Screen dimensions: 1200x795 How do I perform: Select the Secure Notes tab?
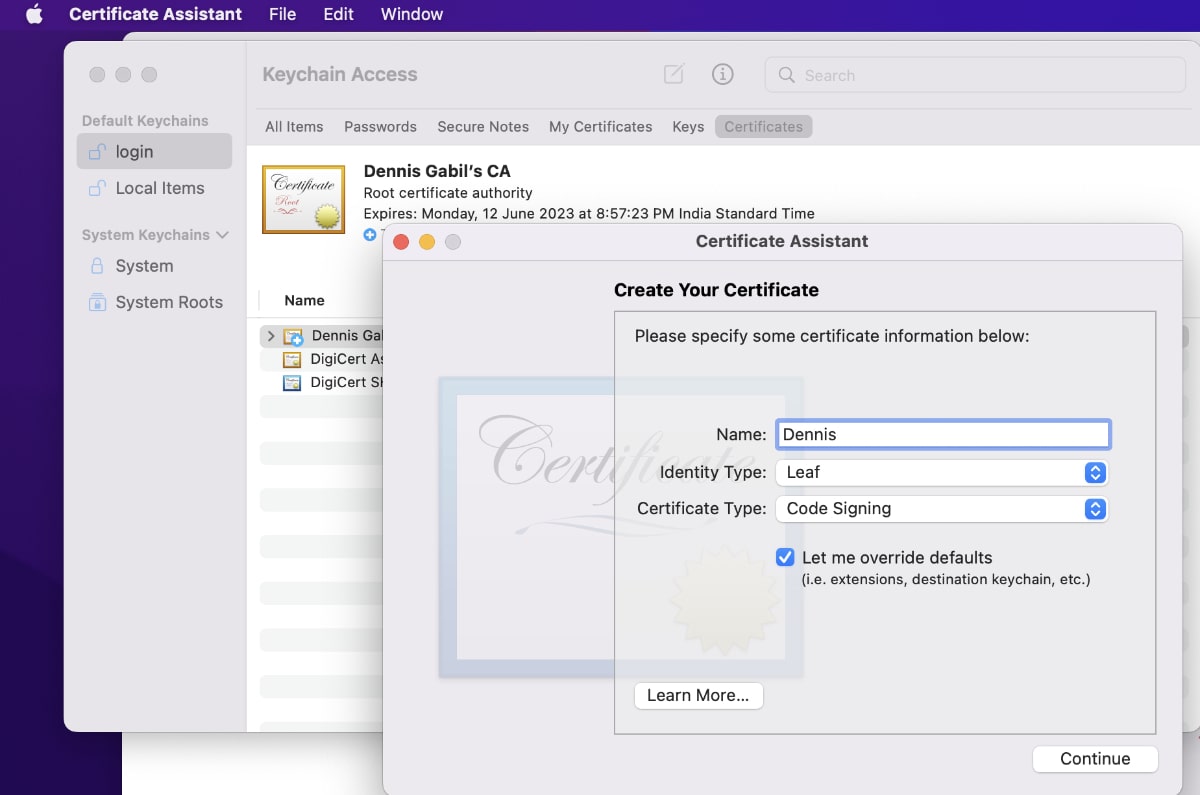point(483,127)
